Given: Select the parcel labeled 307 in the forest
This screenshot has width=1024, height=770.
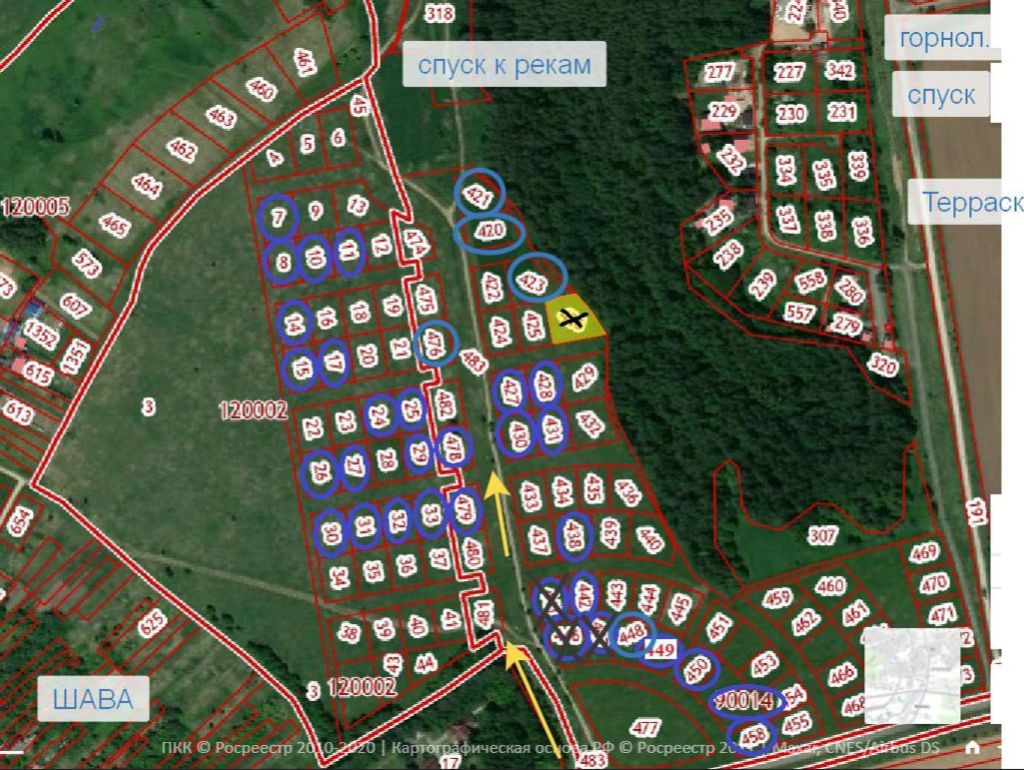Looking at the screenshot, I should coord(822,536).
